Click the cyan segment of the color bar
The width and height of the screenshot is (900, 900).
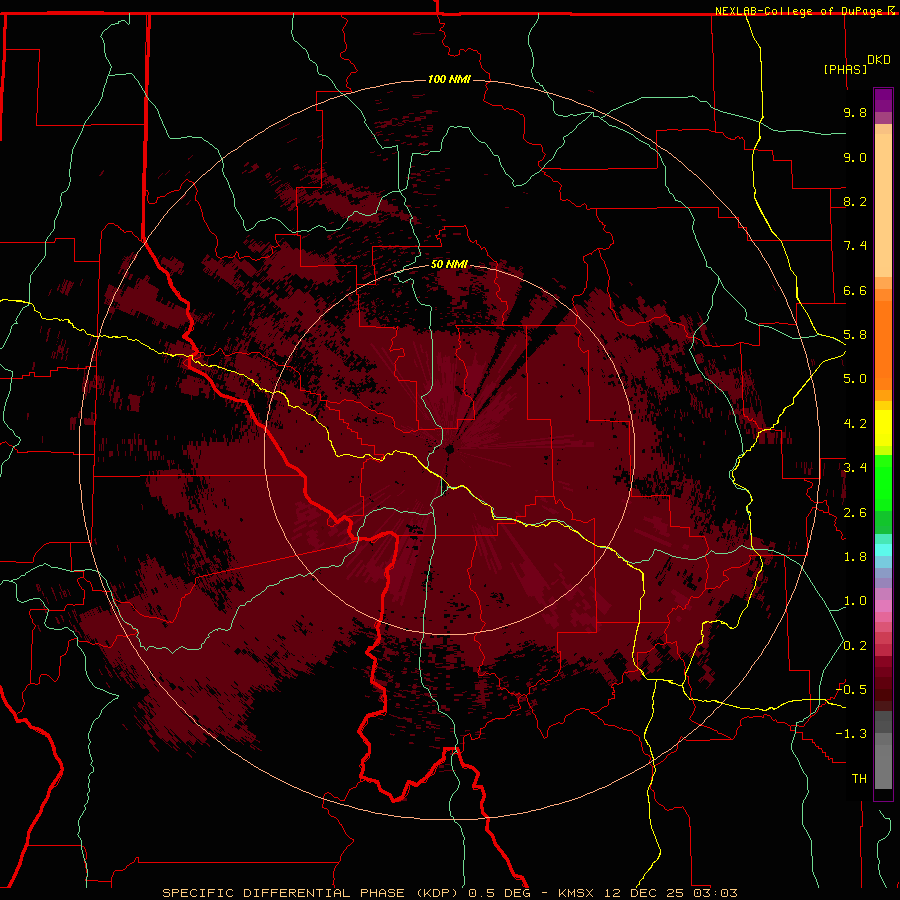[x=883, y=550]
